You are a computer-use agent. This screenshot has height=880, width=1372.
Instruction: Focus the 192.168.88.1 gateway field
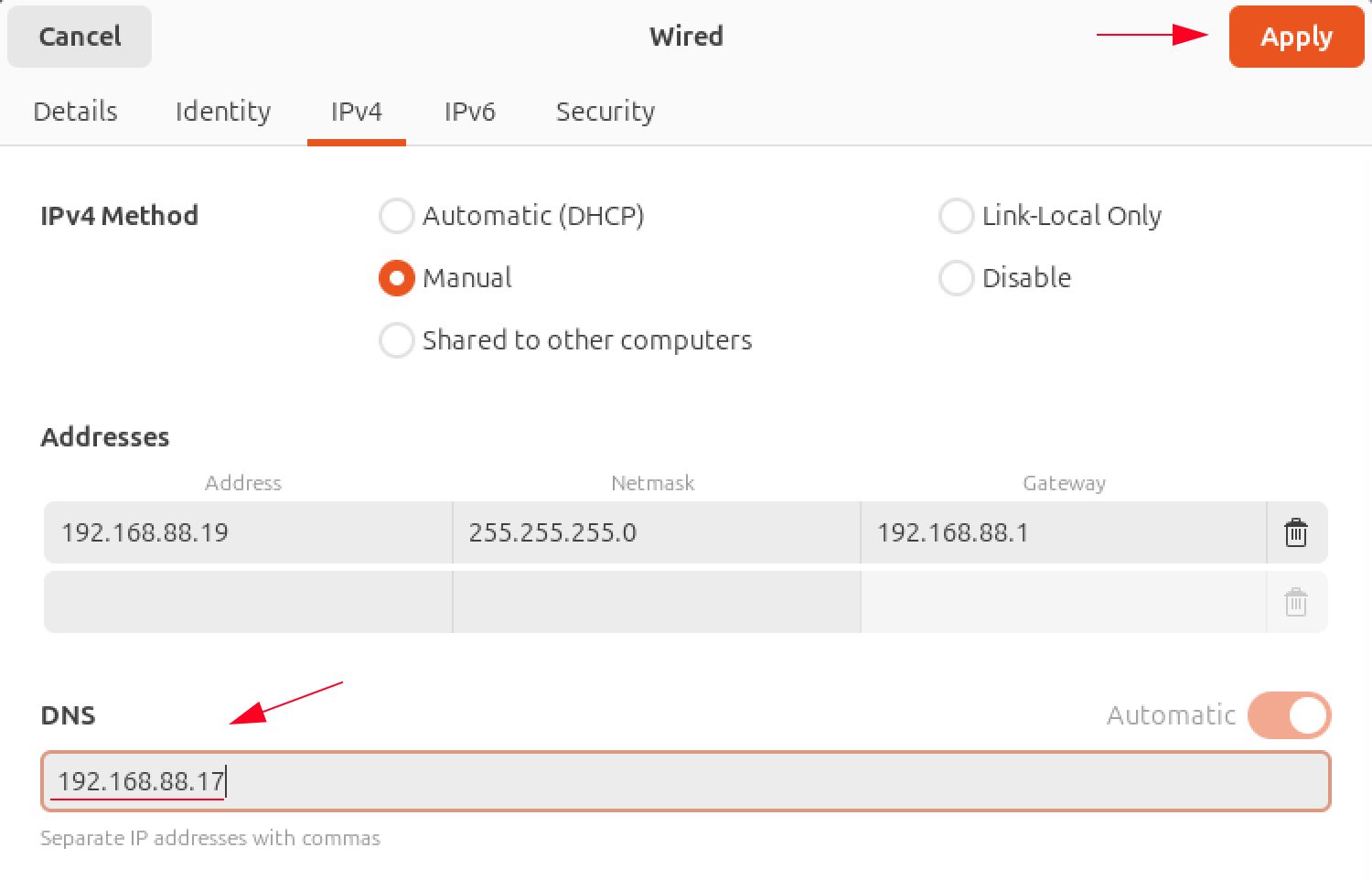click(1063, 532)
